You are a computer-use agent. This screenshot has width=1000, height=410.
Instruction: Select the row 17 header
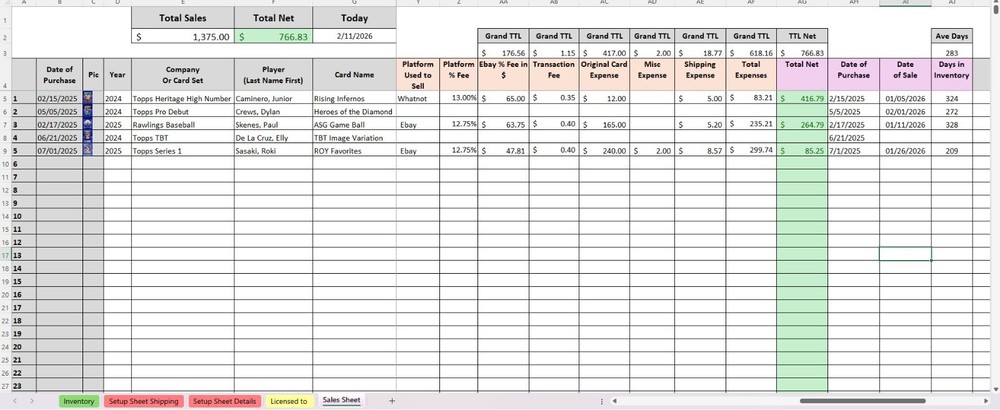pyautogui.click(x=5, y=255)
